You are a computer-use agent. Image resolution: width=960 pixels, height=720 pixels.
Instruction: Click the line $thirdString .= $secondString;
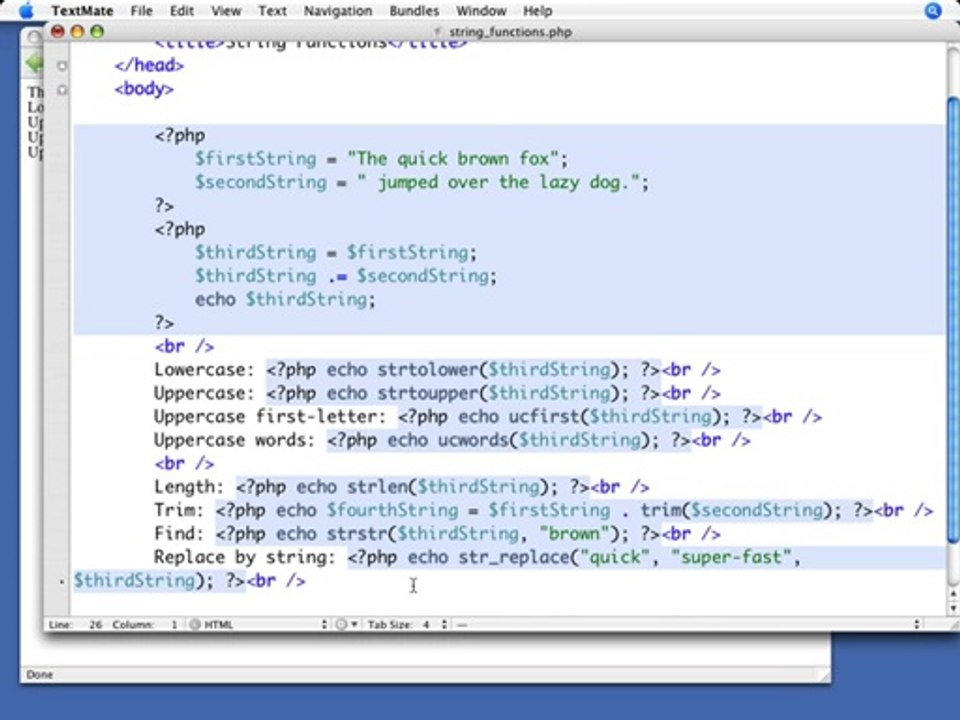(x=346, y=276)
